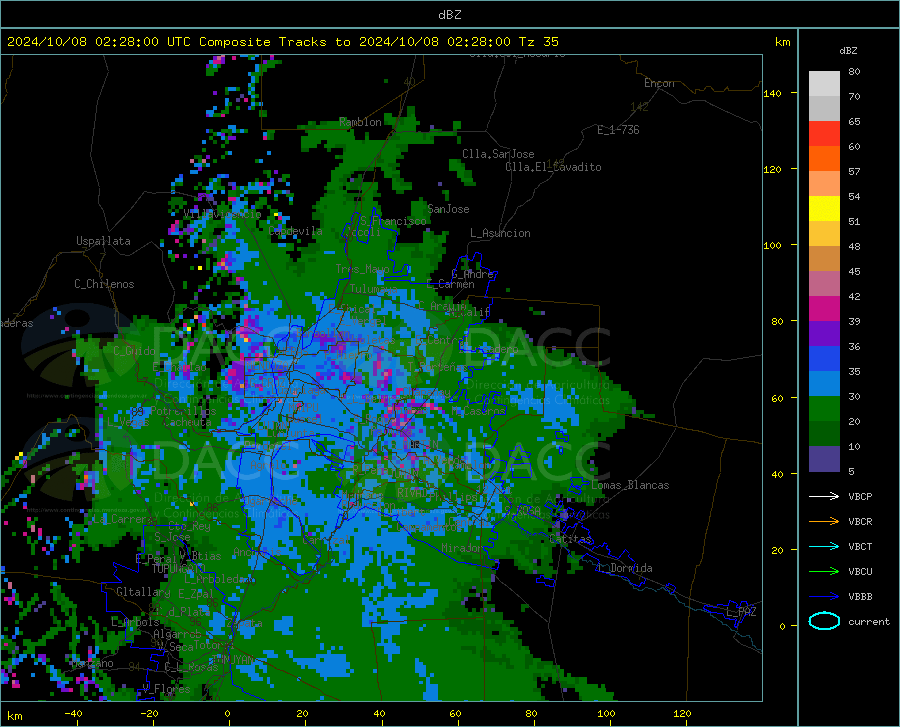Click the '120' tick on bottom axis
Viewport: 900px width, 727px height.
tap(682, 713)
